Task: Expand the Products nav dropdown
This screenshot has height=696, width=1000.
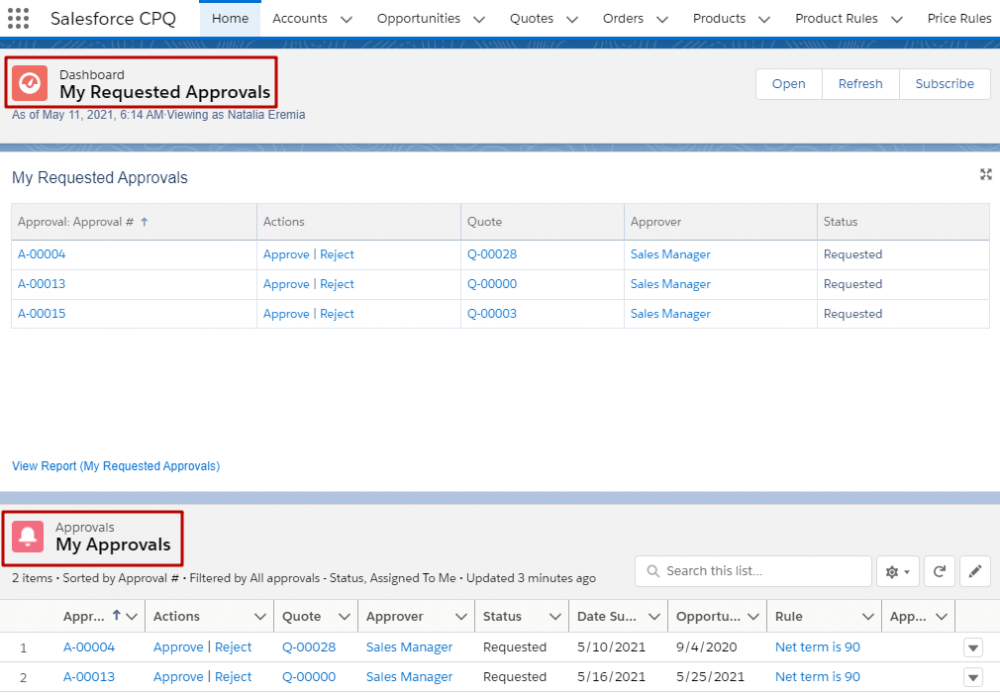Action: tap(764, 20)
